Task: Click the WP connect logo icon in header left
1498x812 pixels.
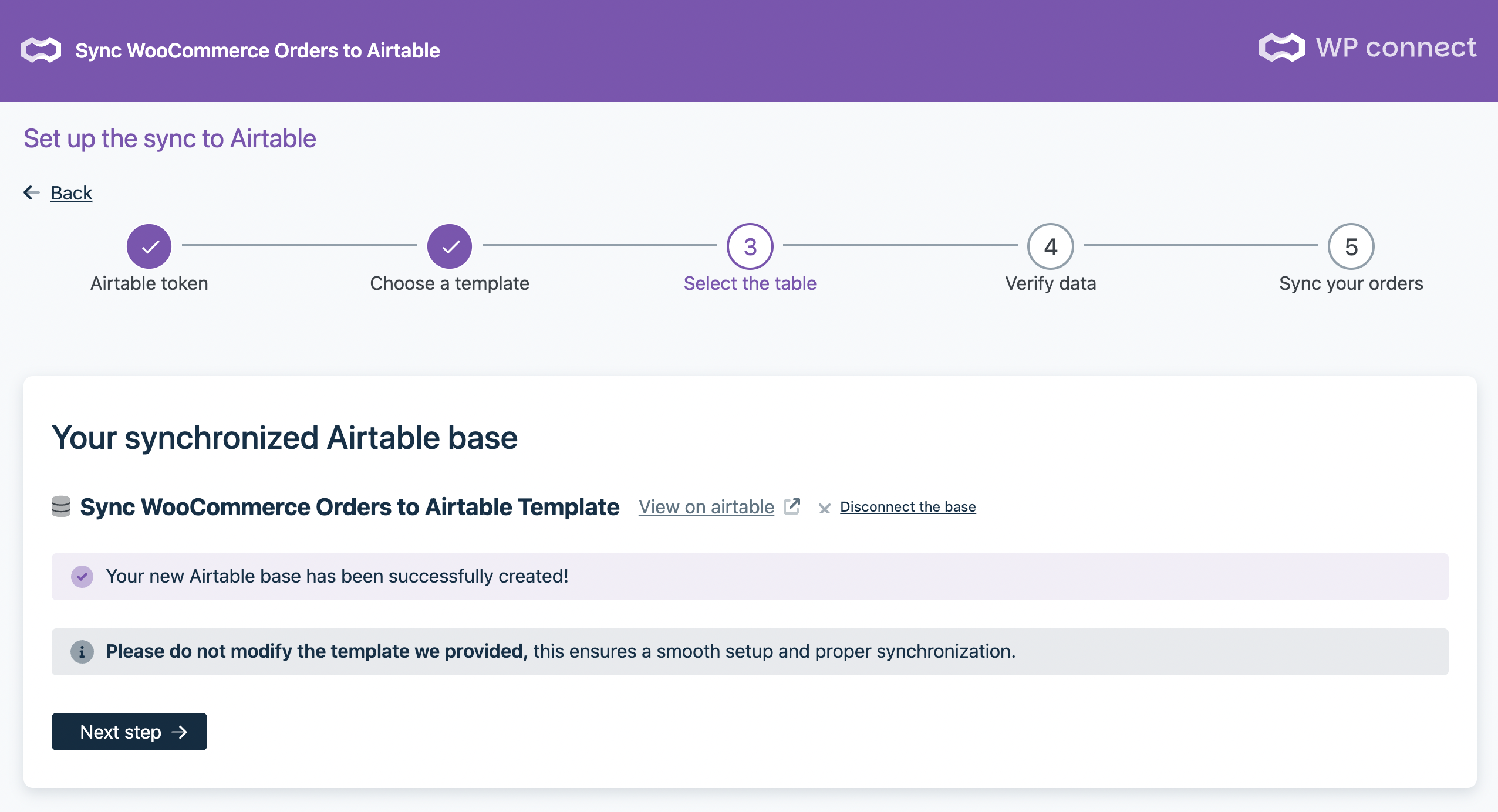Action: pos(41,50)
